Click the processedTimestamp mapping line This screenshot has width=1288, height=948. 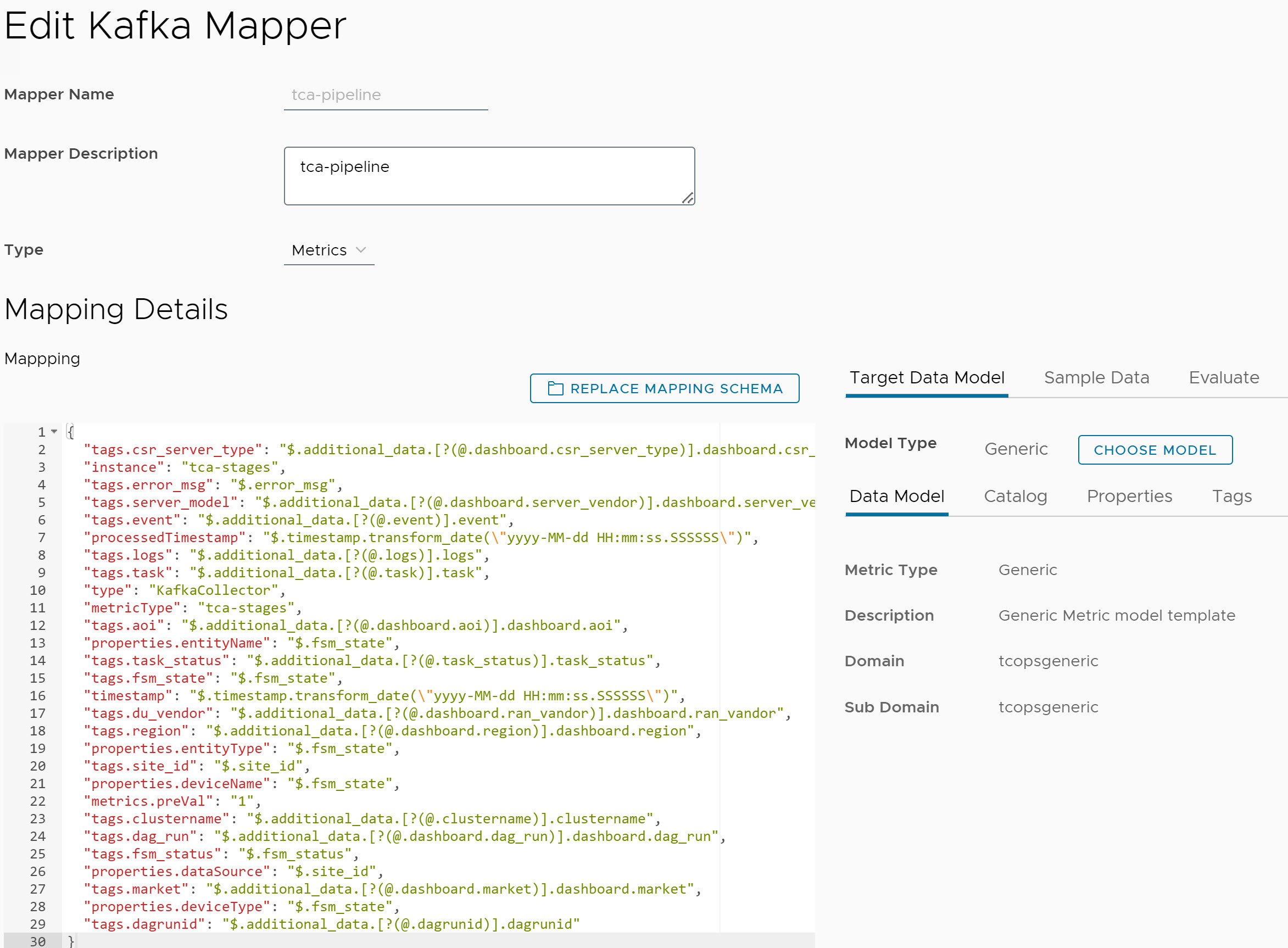421,537
